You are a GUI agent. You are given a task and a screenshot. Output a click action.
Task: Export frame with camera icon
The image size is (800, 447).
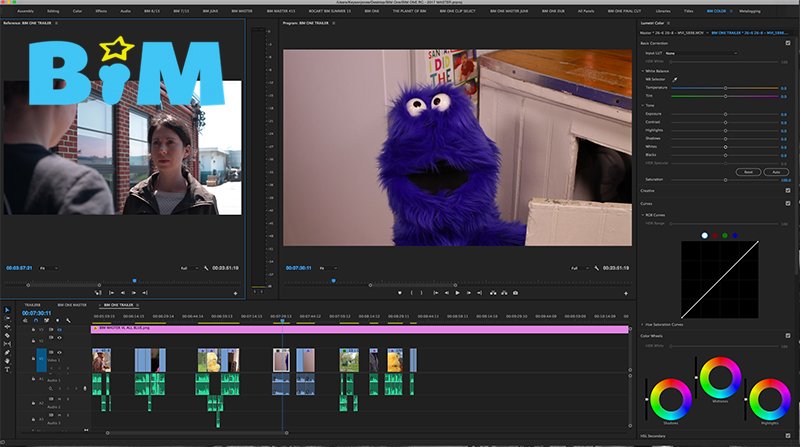pyautogui.click(x=515, y=293)
